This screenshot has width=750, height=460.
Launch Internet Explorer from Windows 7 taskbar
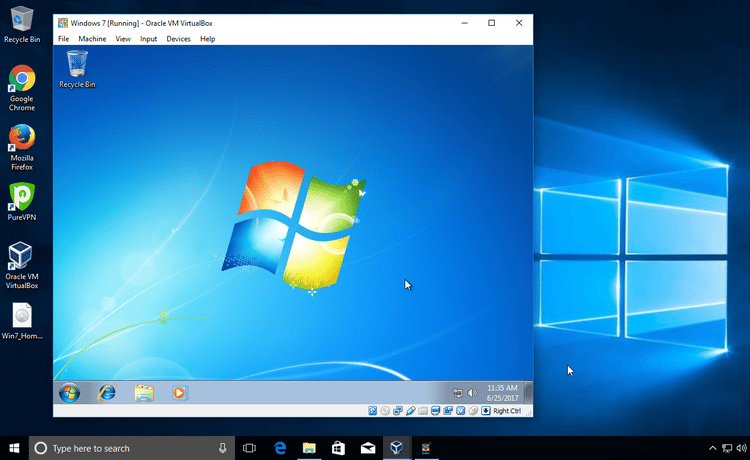point(107,393)
